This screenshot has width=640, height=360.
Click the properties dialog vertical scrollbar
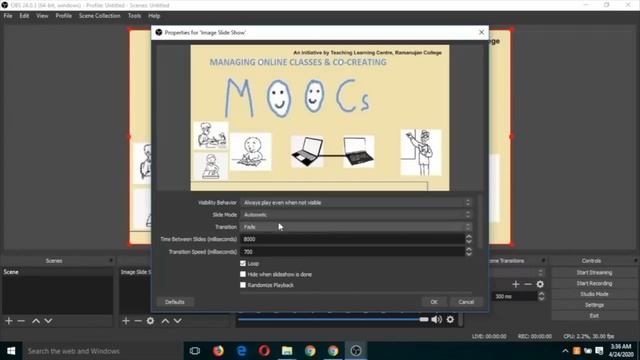coord(480,221)
